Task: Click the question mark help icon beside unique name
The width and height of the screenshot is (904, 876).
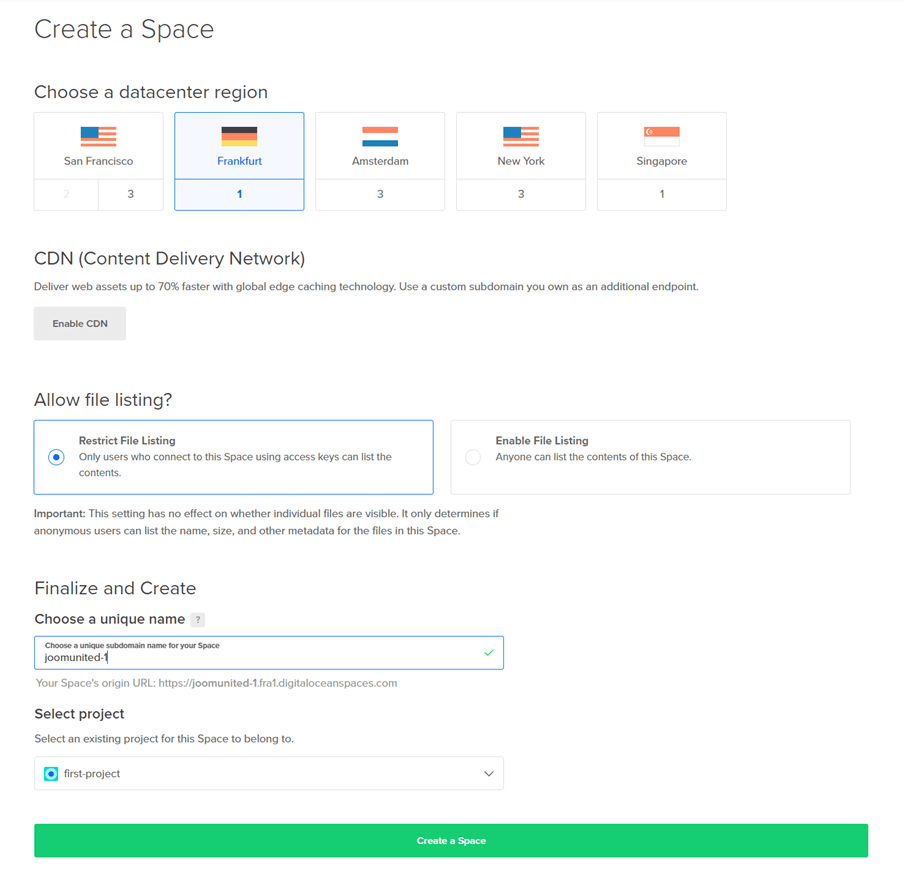Action: [x=197, y=620]
